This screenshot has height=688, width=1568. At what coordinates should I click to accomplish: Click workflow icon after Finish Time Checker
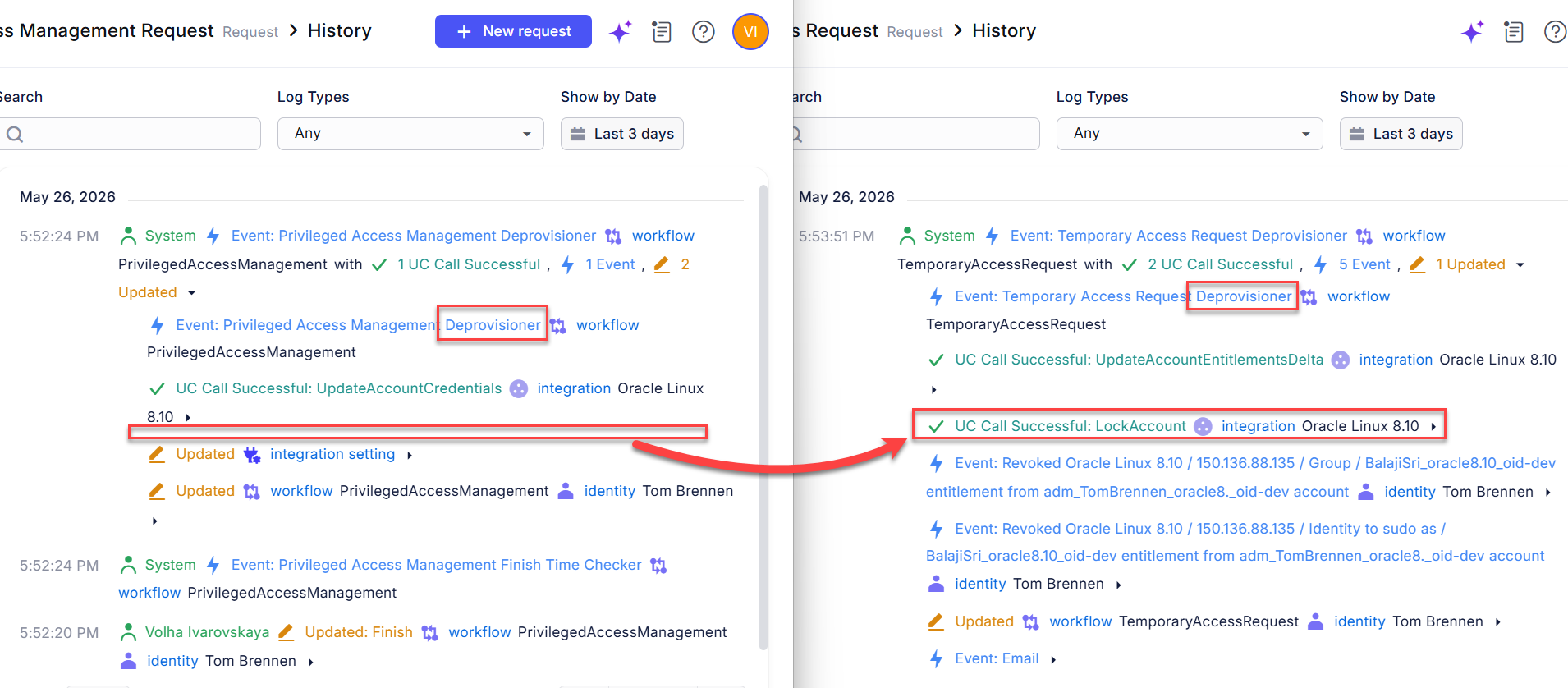tap(658, 566)
